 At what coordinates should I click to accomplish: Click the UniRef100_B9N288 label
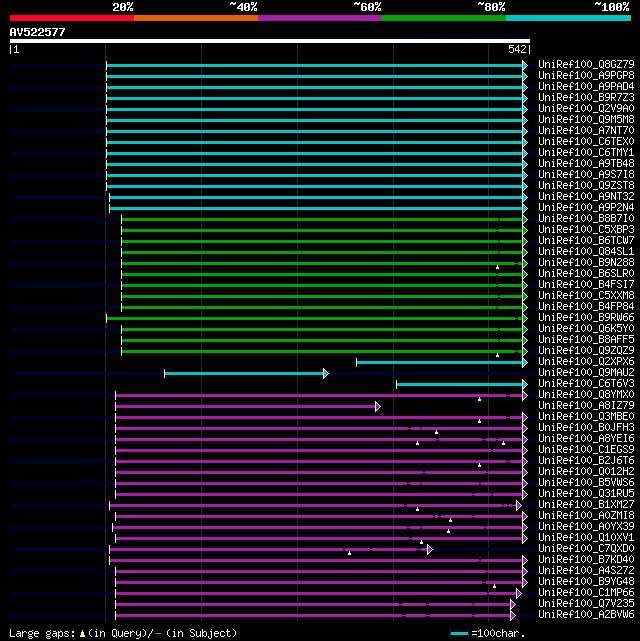click(x=586, y=262)
